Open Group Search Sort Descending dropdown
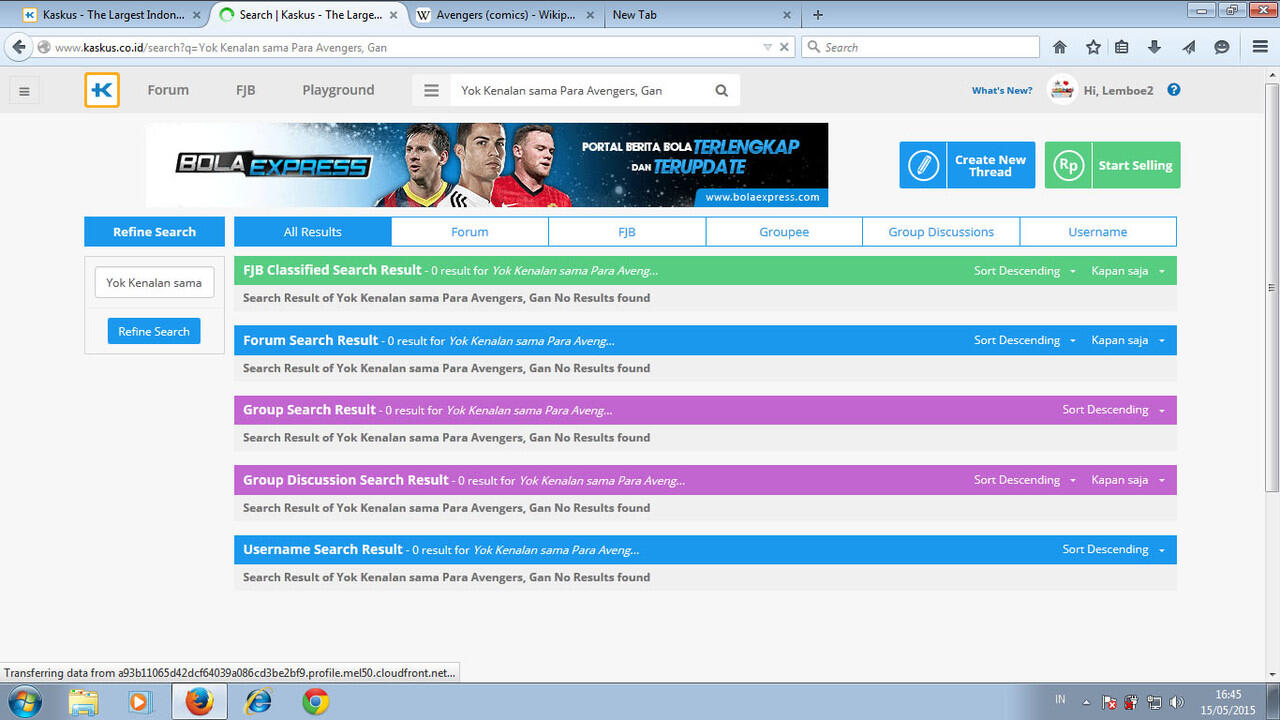The height and width of the screenshot is (720, 1280). coord(1114,410)
